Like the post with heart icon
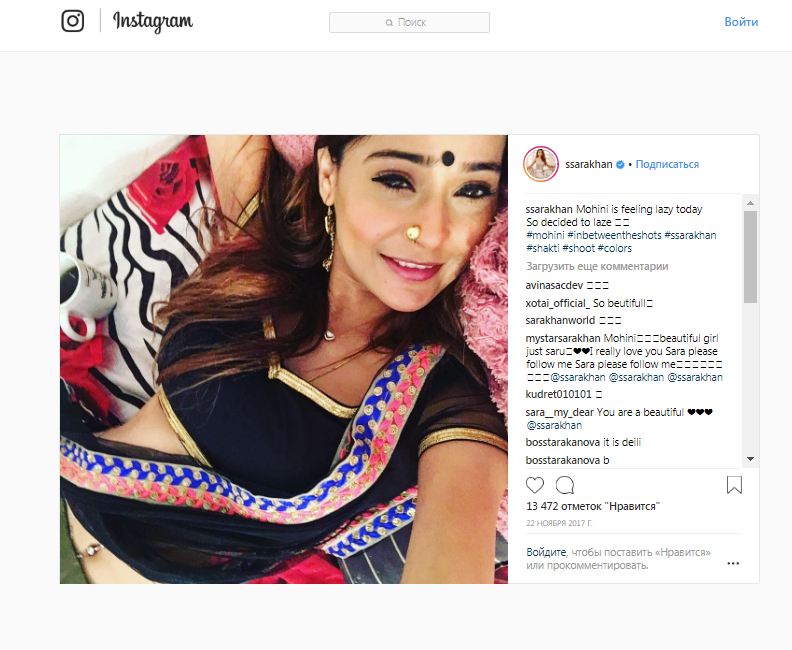This screenshot has height=650, width=792. click(x=535, y=485)
